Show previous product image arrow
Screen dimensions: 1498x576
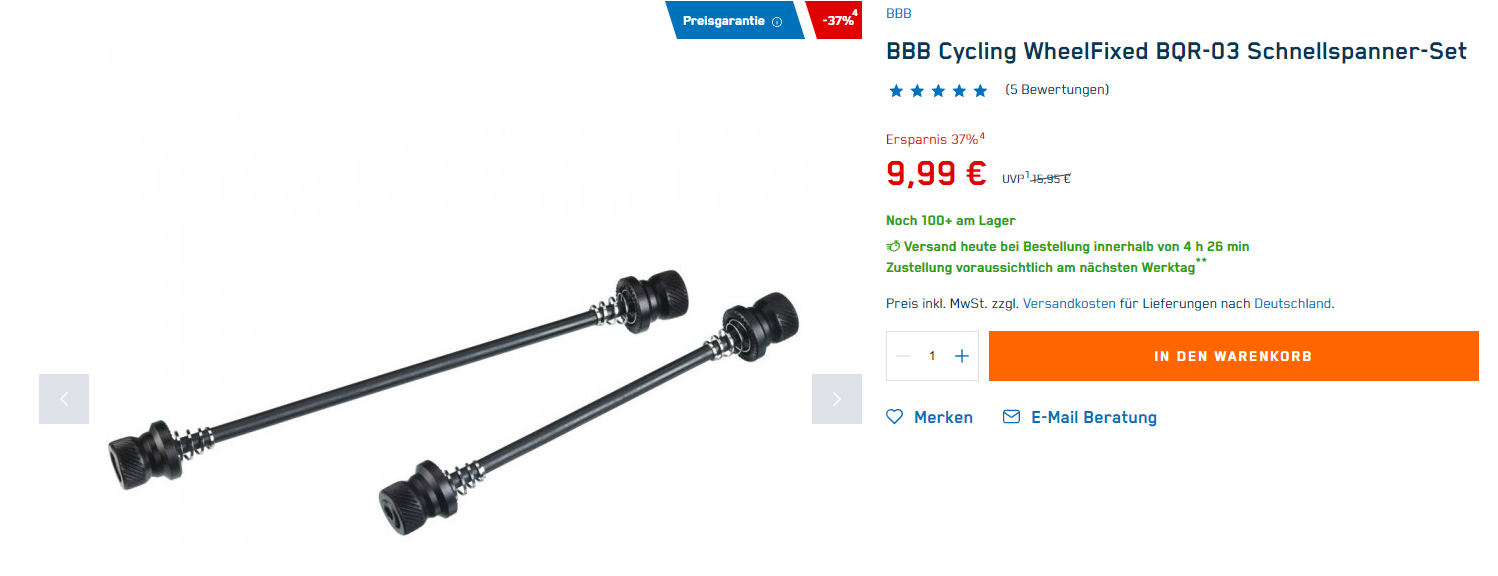click(64, 399)
